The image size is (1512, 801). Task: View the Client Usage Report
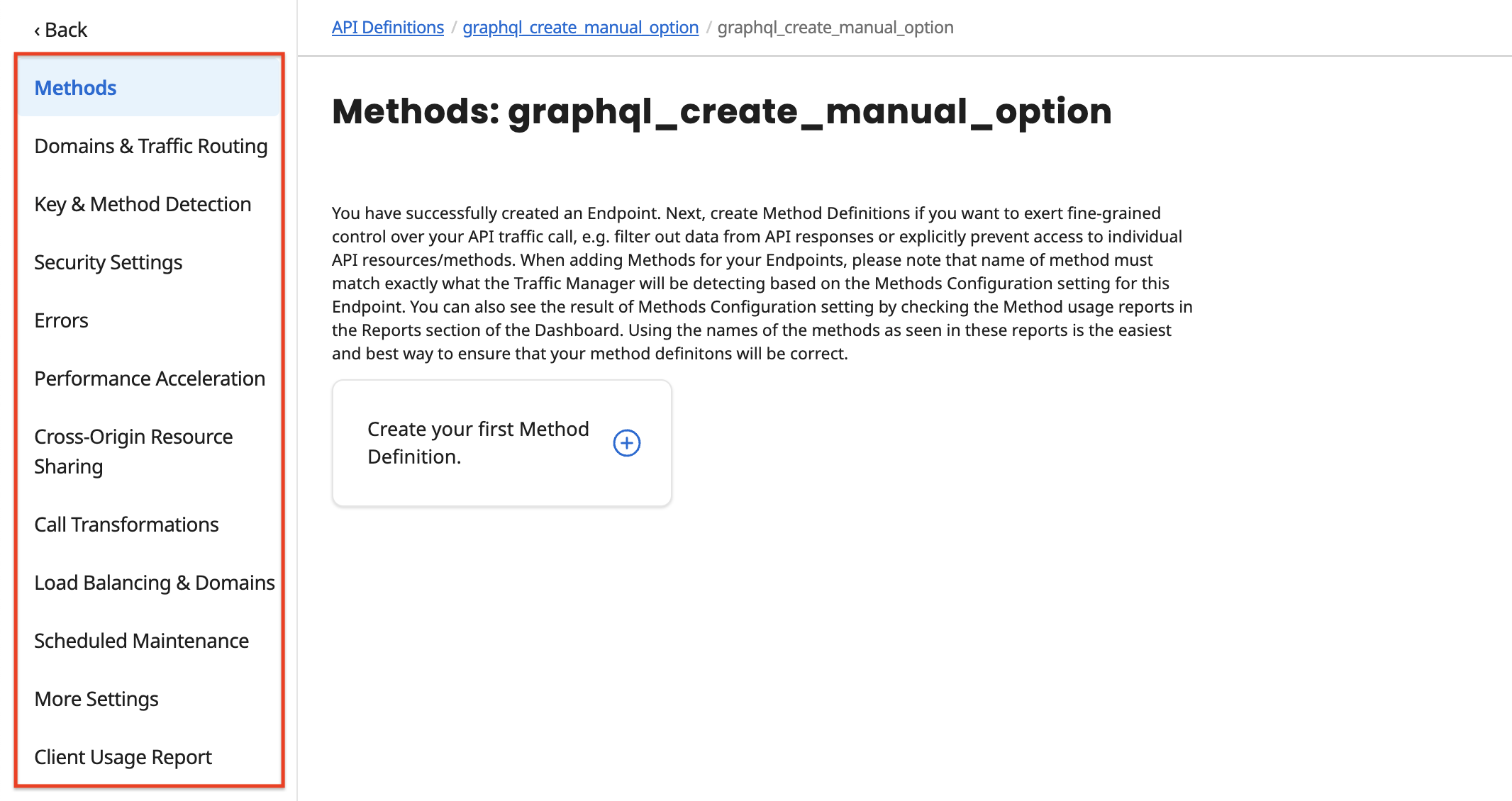point(123,757)
